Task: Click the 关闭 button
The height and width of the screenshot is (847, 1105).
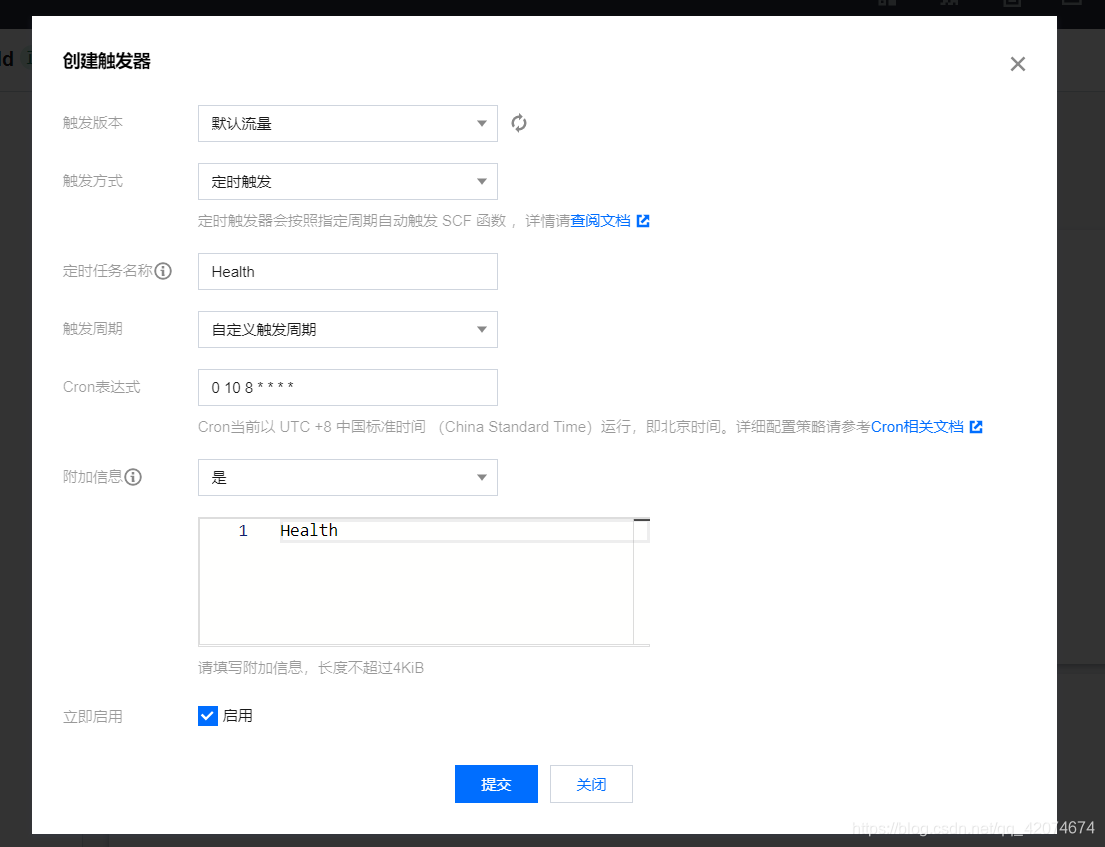Action: [x=591, y=784]
